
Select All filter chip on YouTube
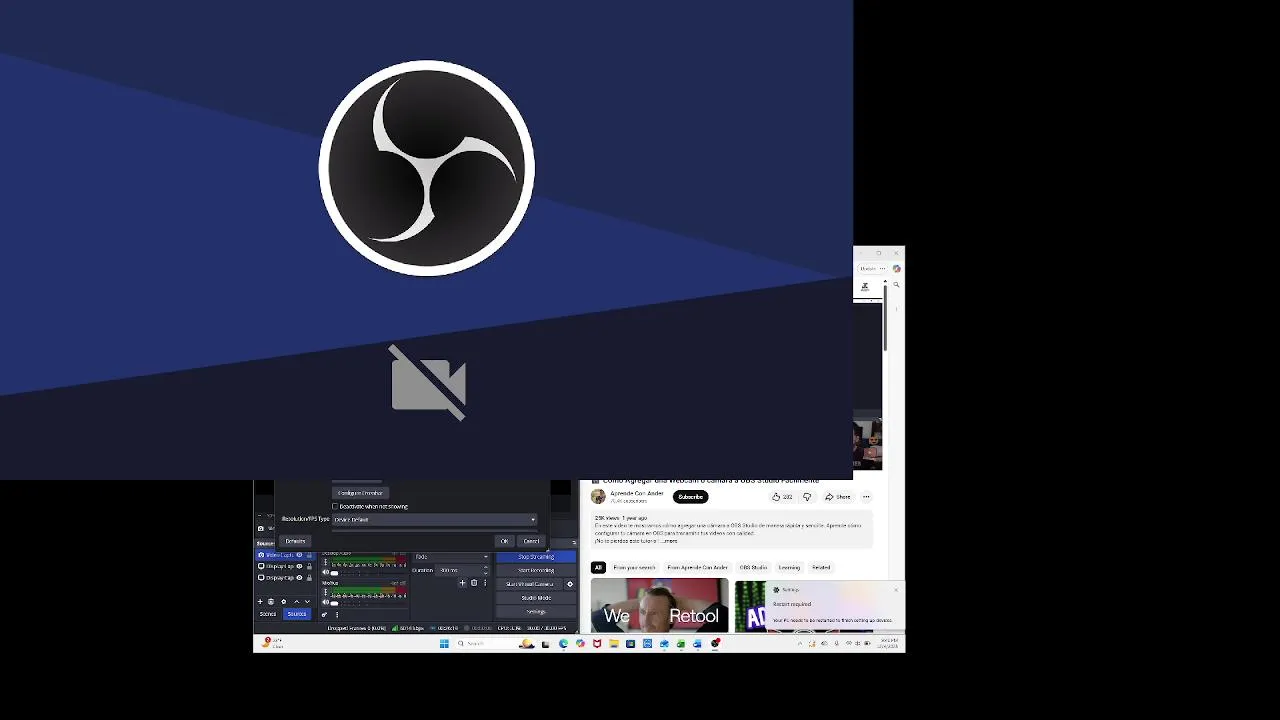[598, 567]
